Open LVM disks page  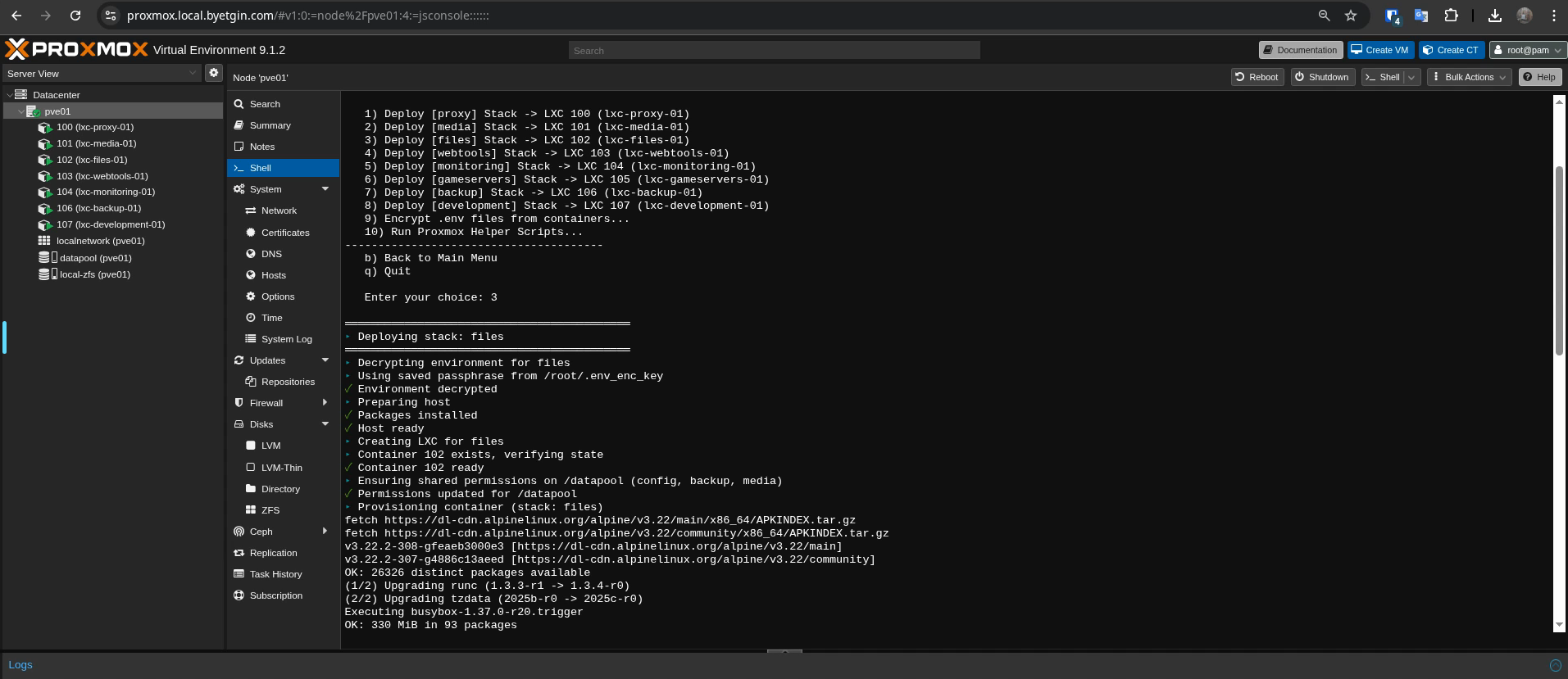tap(270, 446)
